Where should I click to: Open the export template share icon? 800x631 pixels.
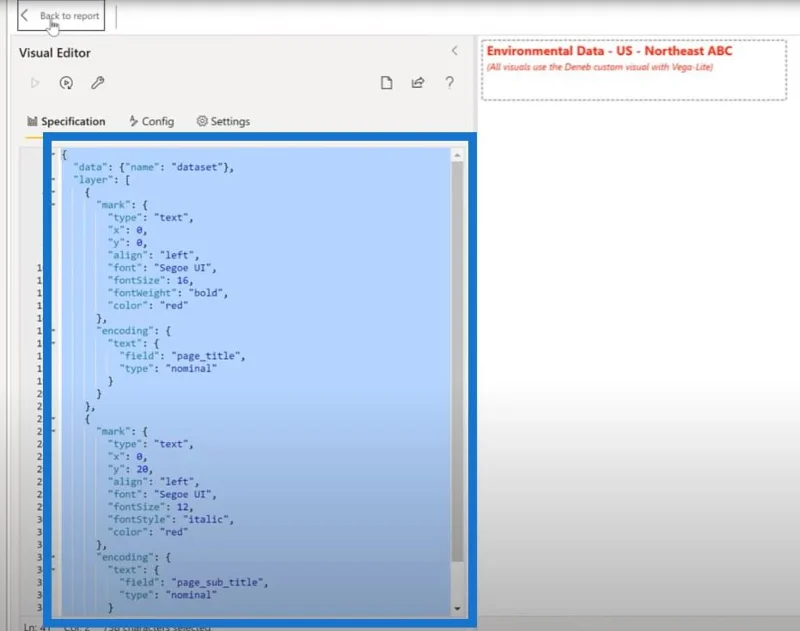(418, 83)
